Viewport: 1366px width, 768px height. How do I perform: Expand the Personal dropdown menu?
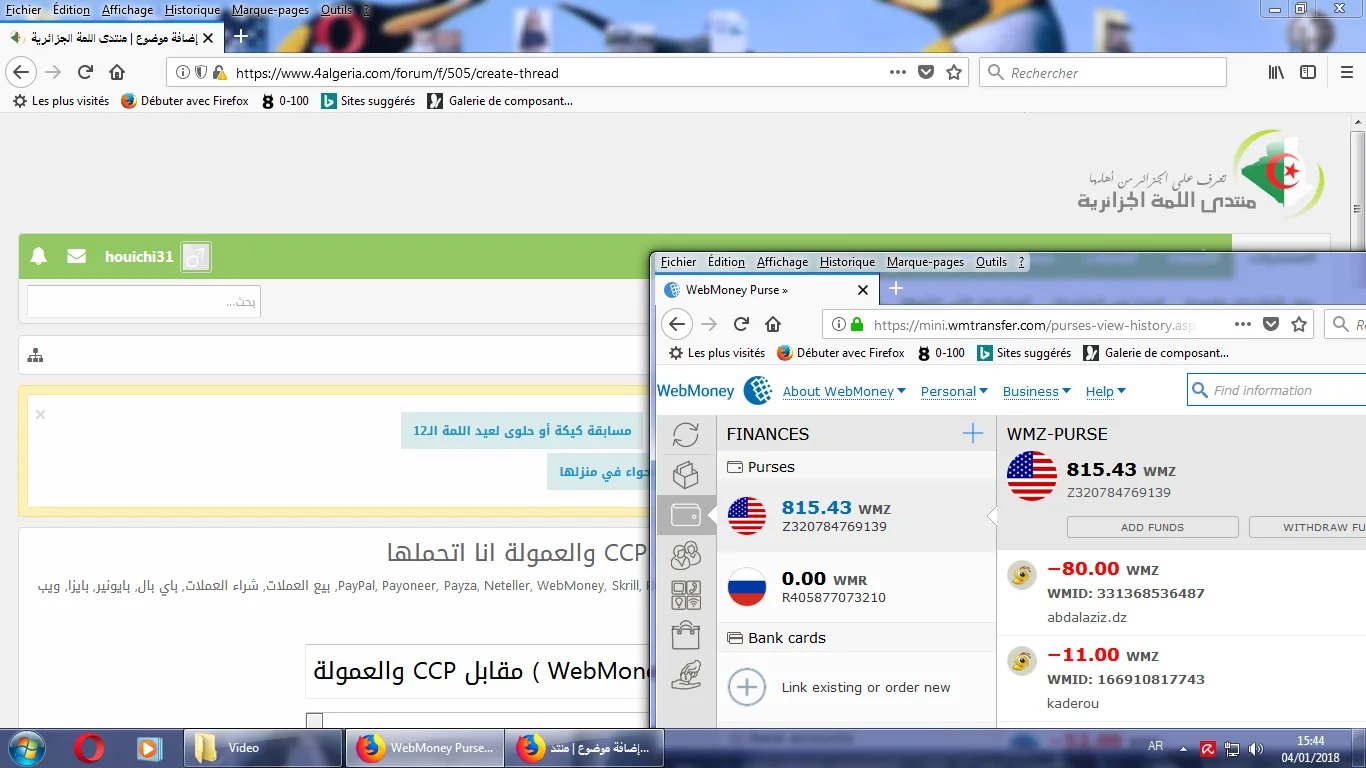click(x=953, y=392)
